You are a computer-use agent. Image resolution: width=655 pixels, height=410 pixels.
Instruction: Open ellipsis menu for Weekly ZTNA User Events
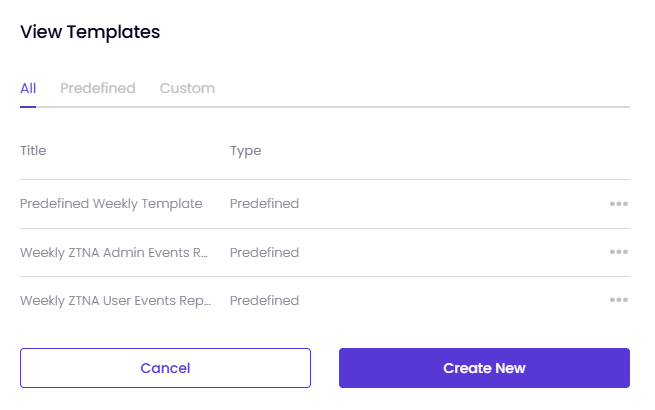click(619, 300)
